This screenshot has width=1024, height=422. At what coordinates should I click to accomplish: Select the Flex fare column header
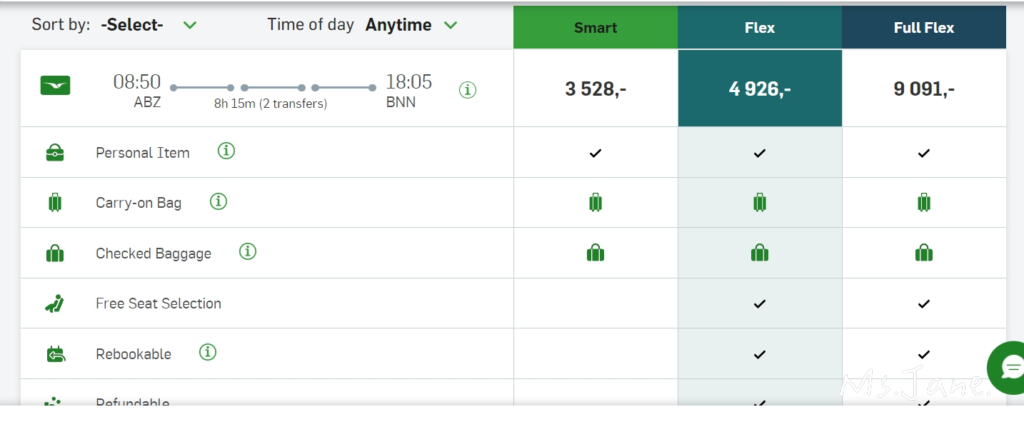pyautogui.click(x=759, y=28)
